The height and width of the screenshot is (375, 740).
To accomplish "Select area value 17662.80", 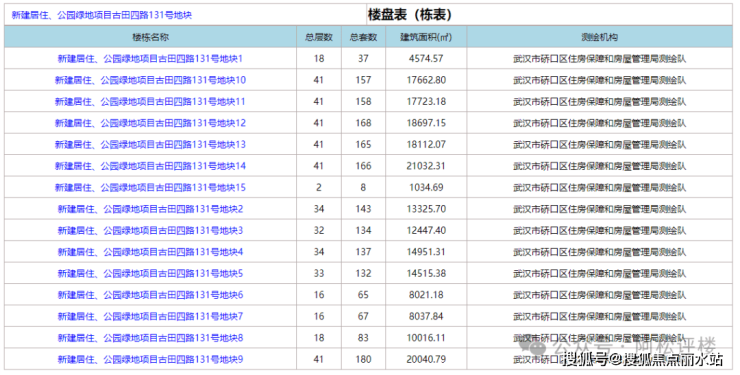I will click(426, 80).
